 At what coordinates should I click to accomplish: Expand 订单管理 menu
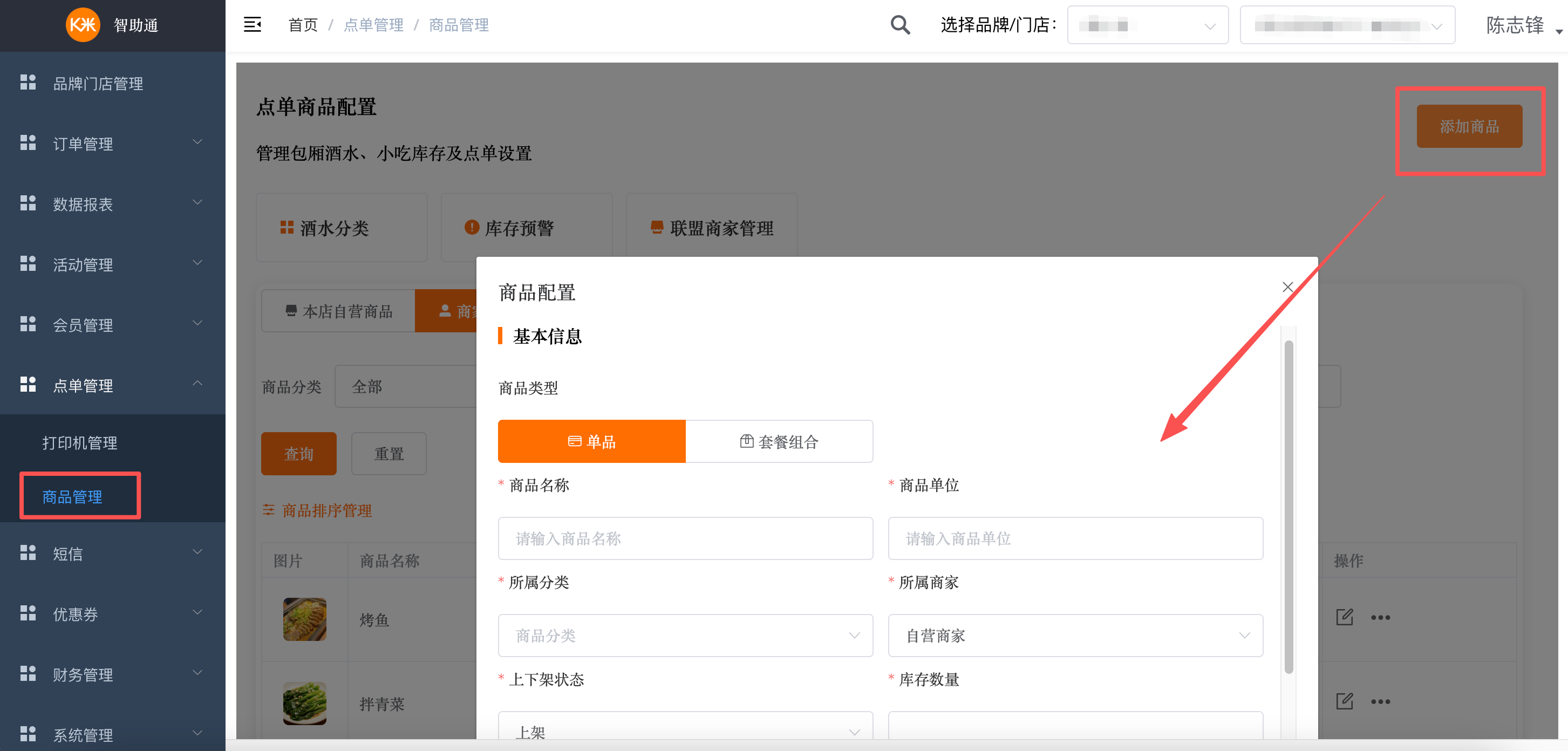coord(197,142)
